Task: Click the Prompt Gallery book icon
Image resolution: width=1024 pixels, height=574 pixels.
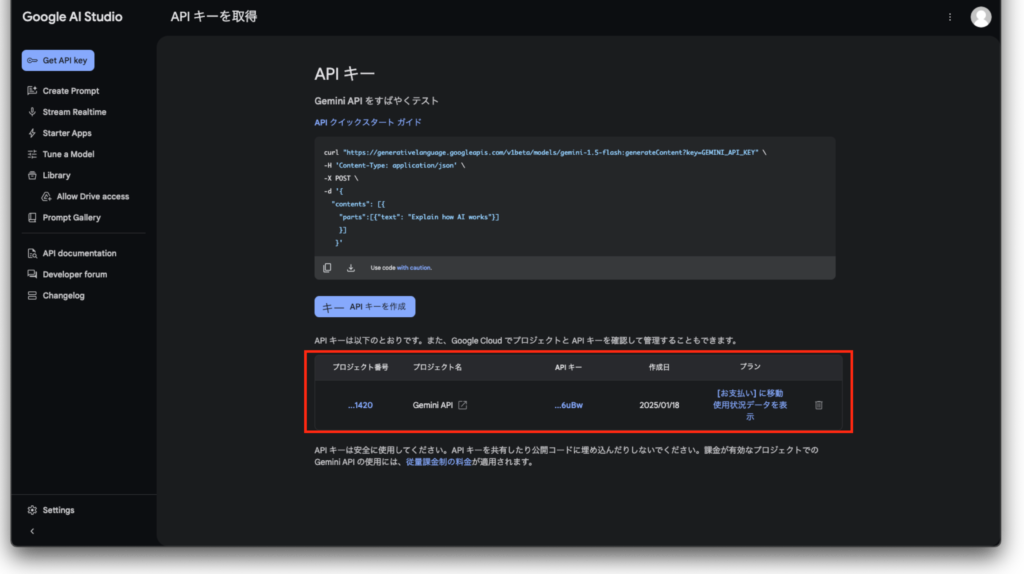Action: point(32,217)
